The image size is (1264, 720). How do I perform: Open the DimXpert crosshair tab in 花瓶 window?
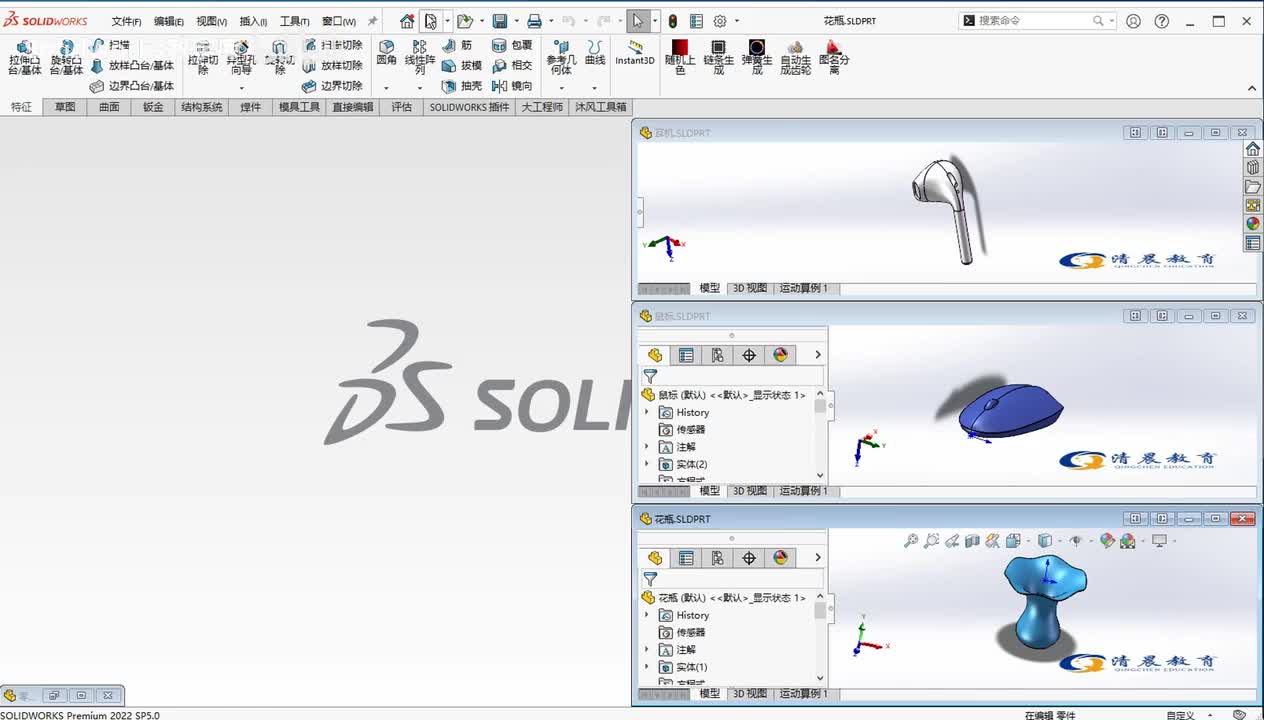tap(749, 558)
